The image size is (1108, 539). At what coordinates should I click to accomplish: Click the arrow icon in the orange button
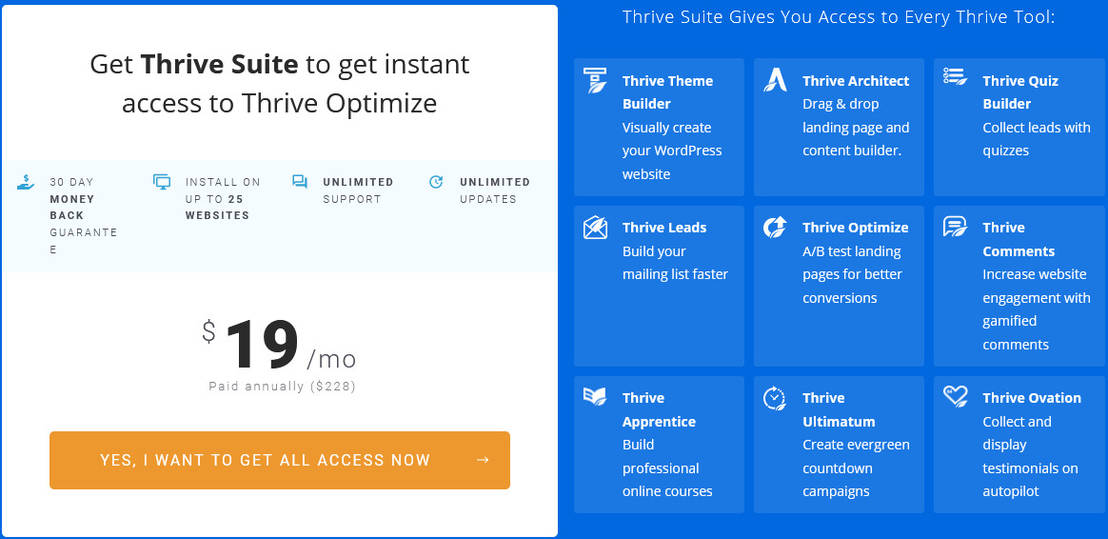click(x=483, y=460)
